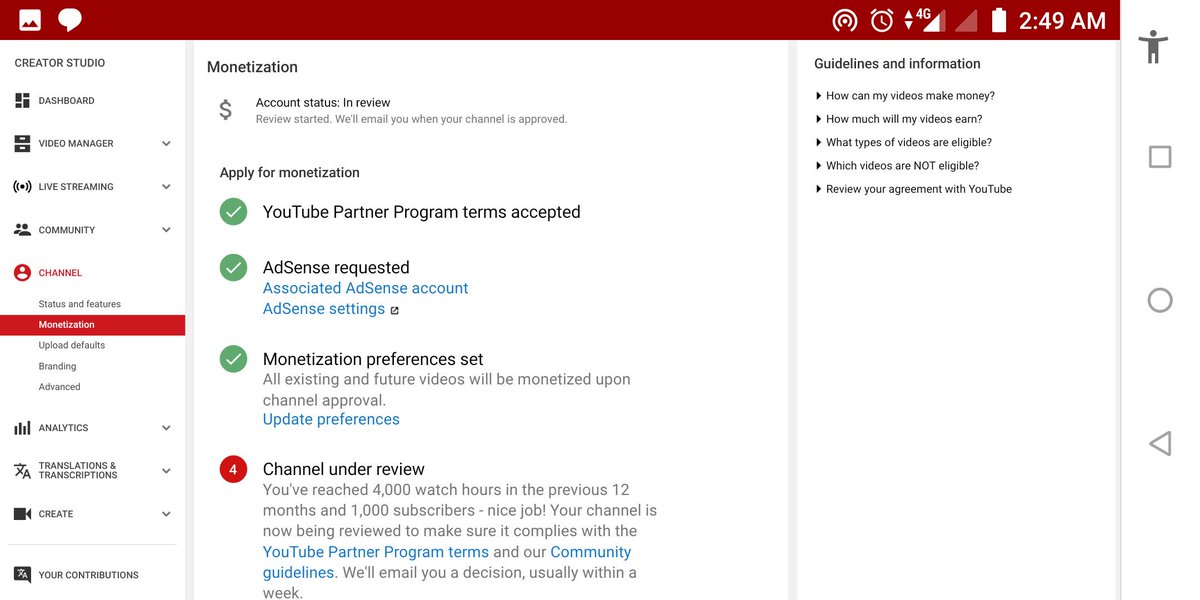Tap the hotspot icon in status bar
Screen dimensions: 1200x600
(x=845, y=20)
